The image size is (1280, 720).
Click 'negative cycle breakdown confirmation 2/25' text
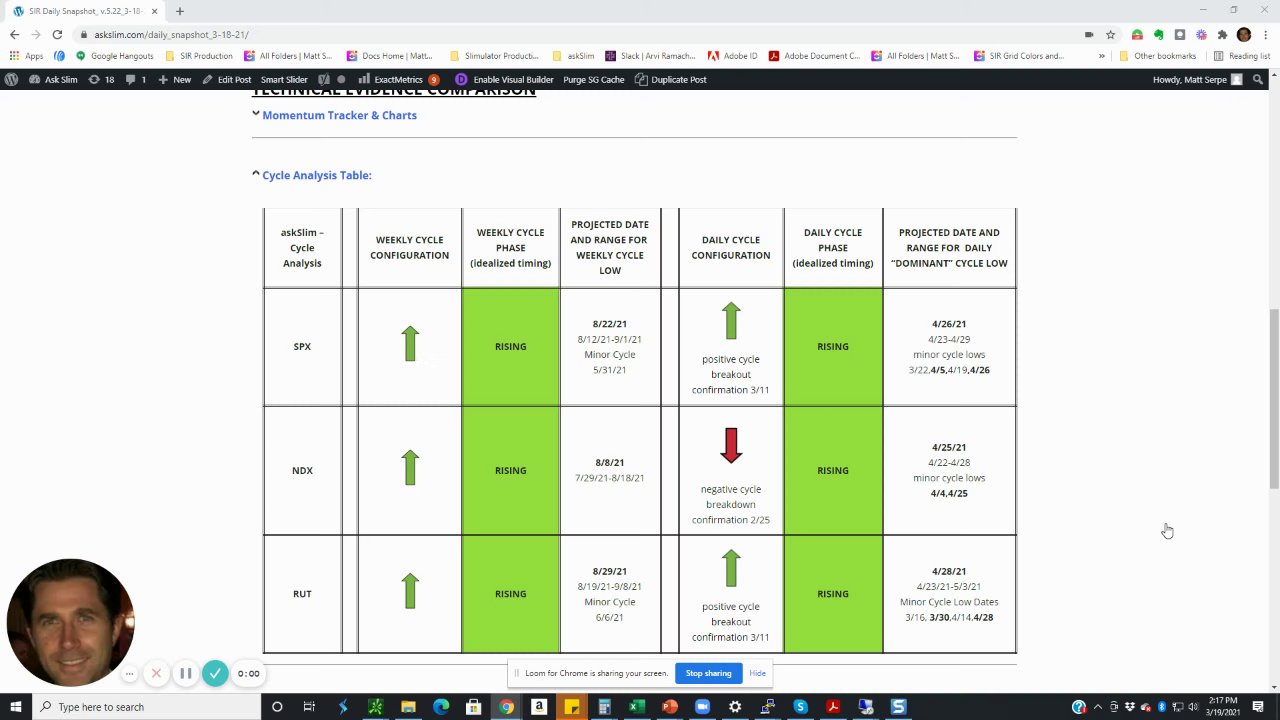pyautogui.click(x=731, y=504)
